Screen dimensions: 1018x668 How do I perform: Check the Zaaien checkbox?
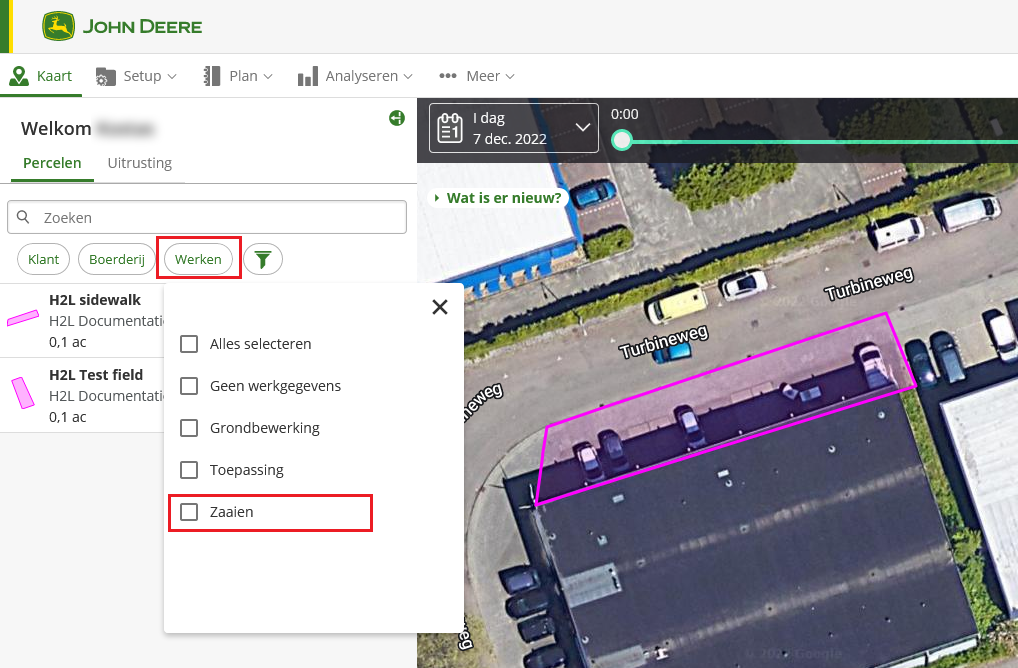point(189,512)
